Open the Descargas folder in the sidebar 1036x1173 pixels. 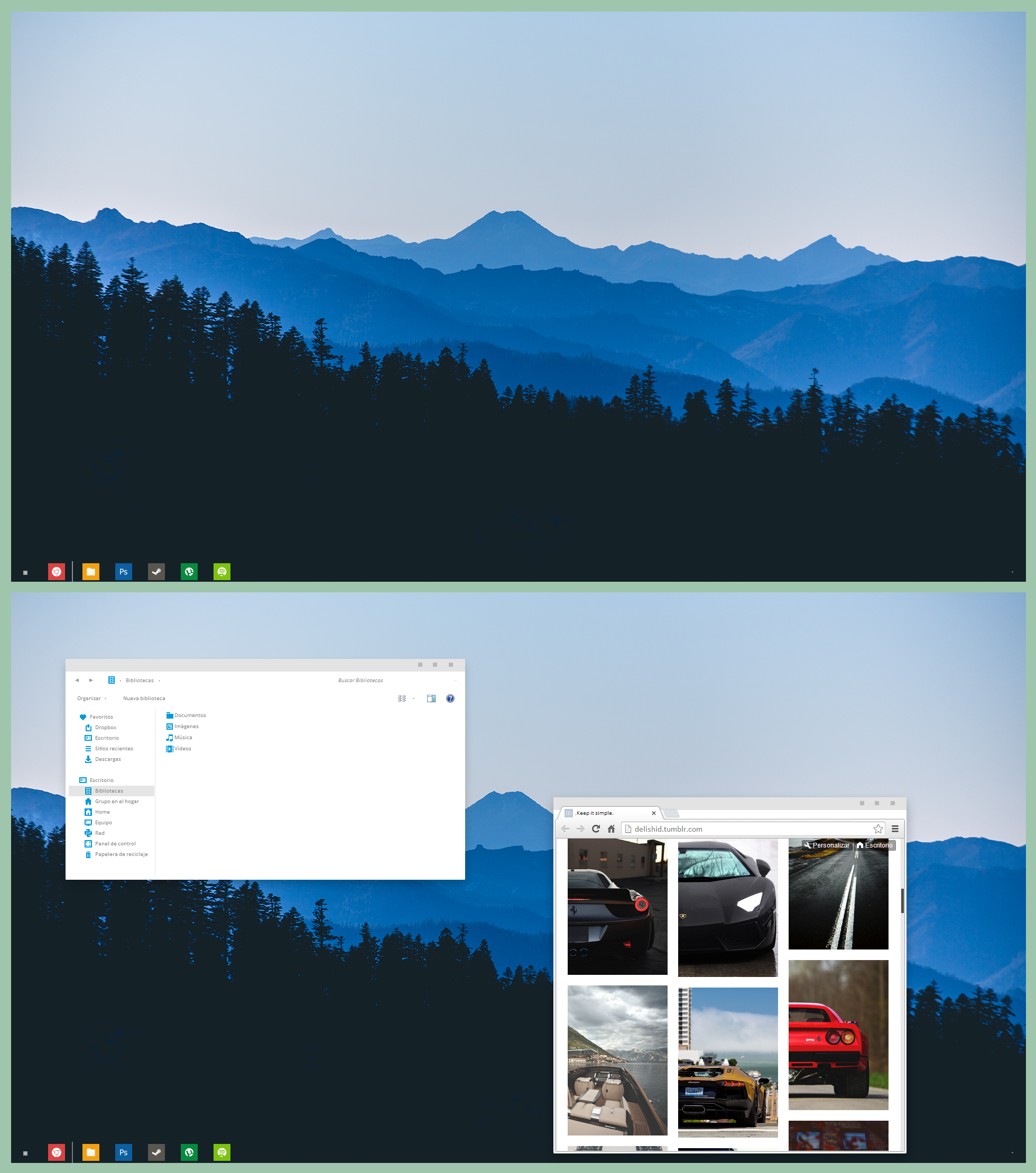tap(107, 759)
